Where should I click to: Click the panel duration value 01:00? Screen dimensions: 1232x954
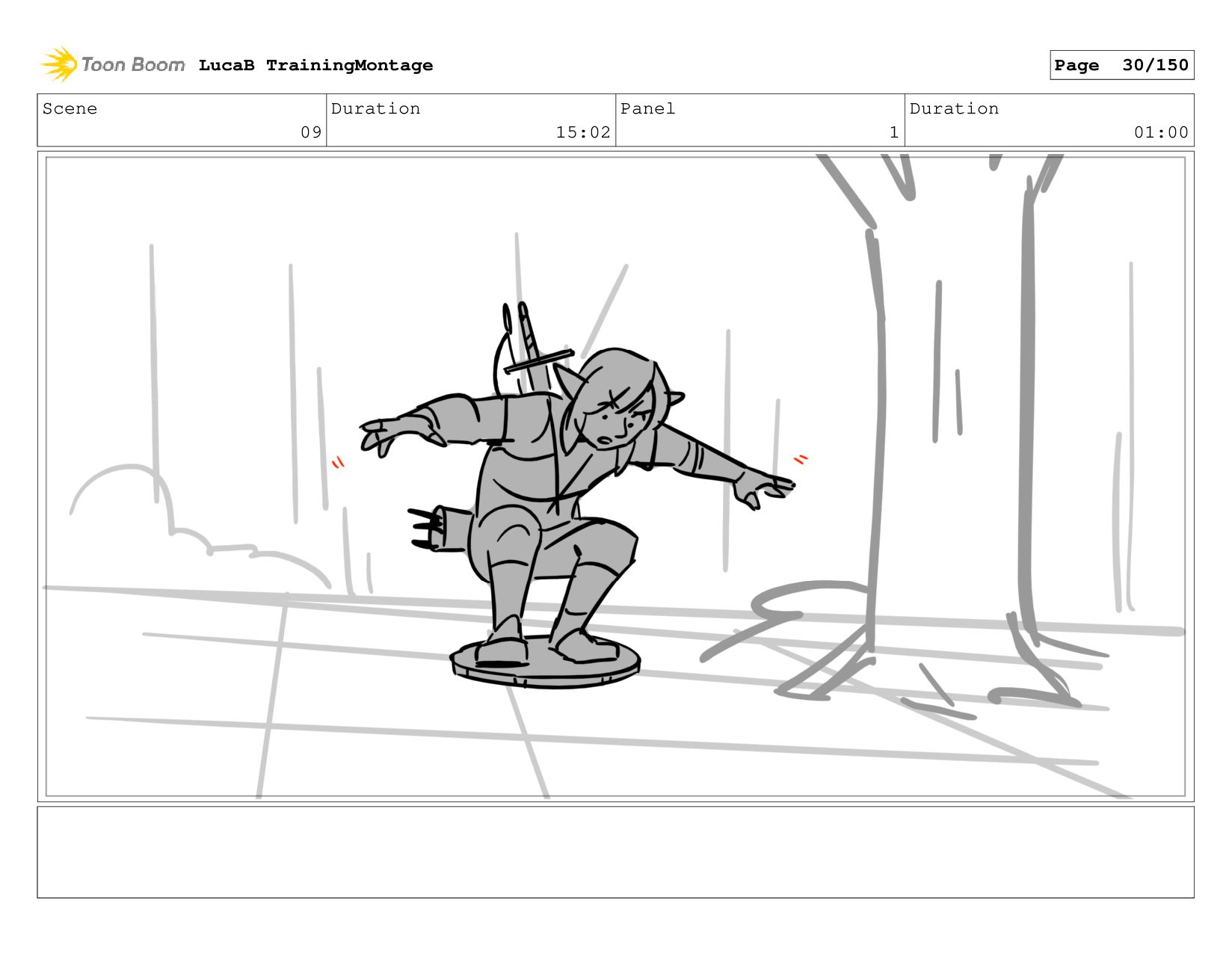pos(1161,132)
